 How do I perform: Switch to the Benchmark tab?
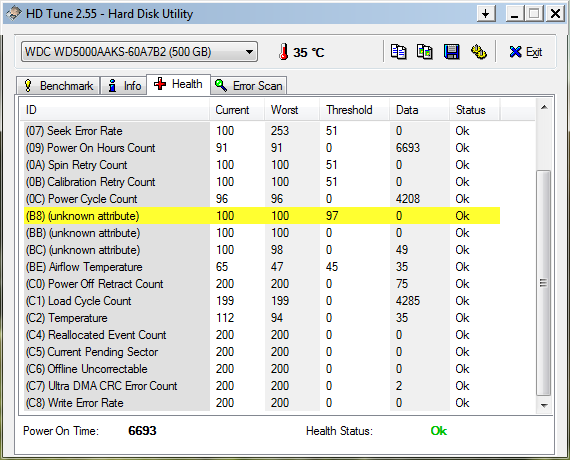58,86
